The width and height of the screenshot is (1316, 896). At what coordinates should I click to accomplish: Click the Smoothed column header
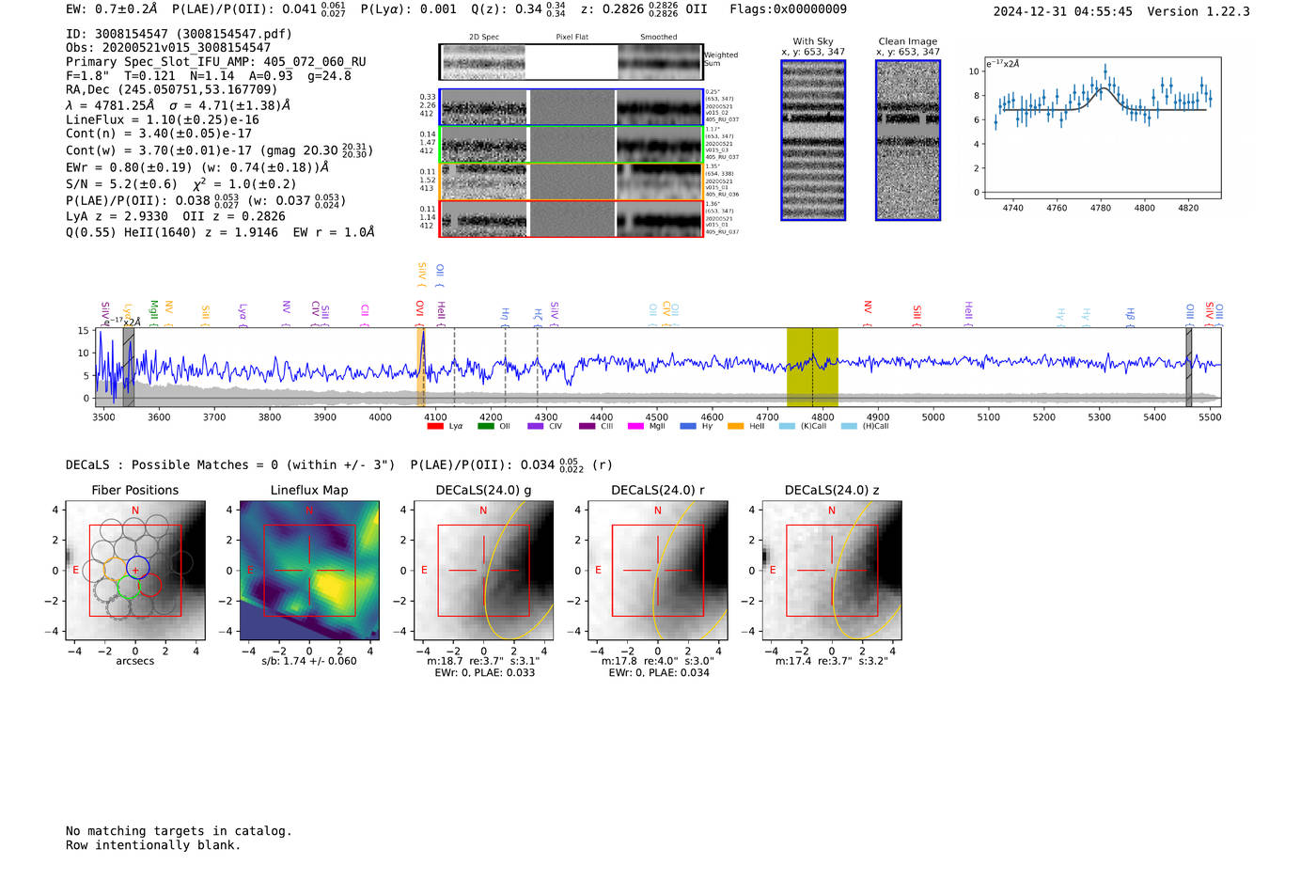click(x=659, y=37)
